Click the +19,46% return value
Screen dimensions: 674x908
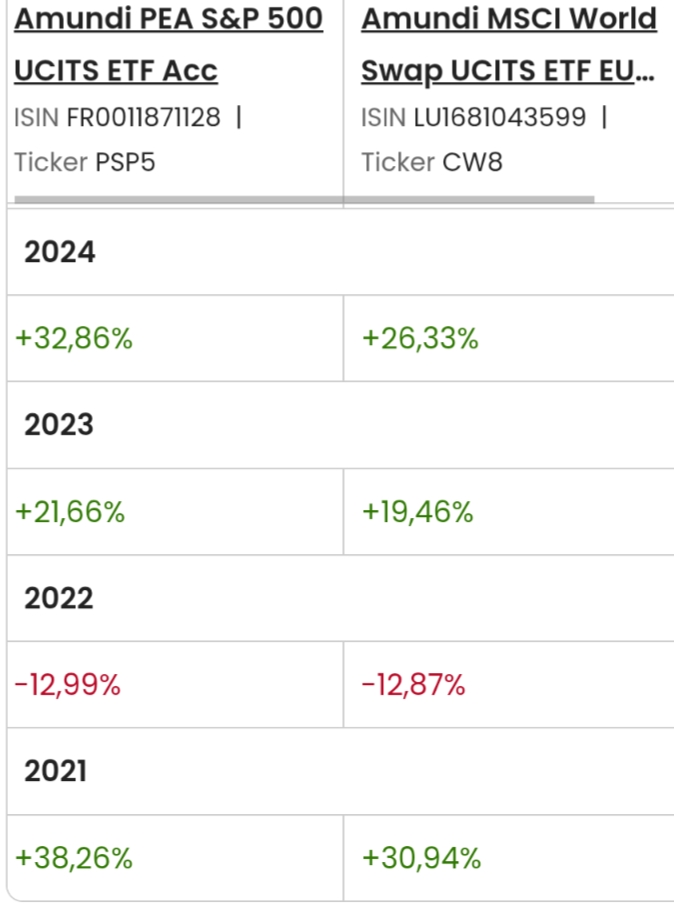417,512
